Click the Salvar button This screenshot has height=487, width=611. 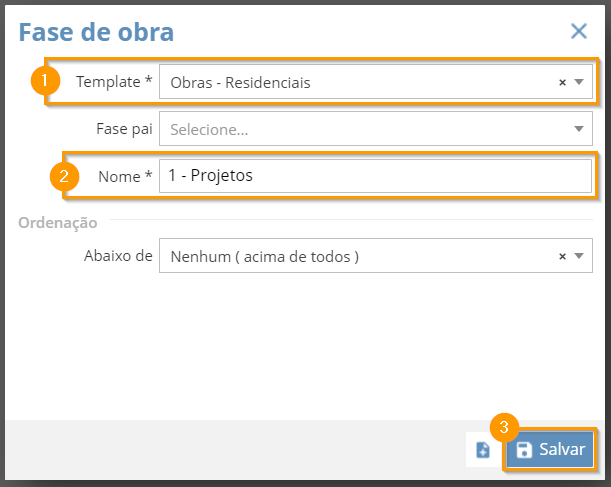click(x=550, y=450)
